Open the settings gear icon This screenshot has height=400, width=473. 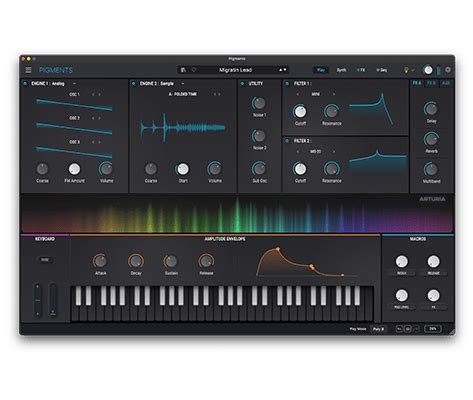448,70
